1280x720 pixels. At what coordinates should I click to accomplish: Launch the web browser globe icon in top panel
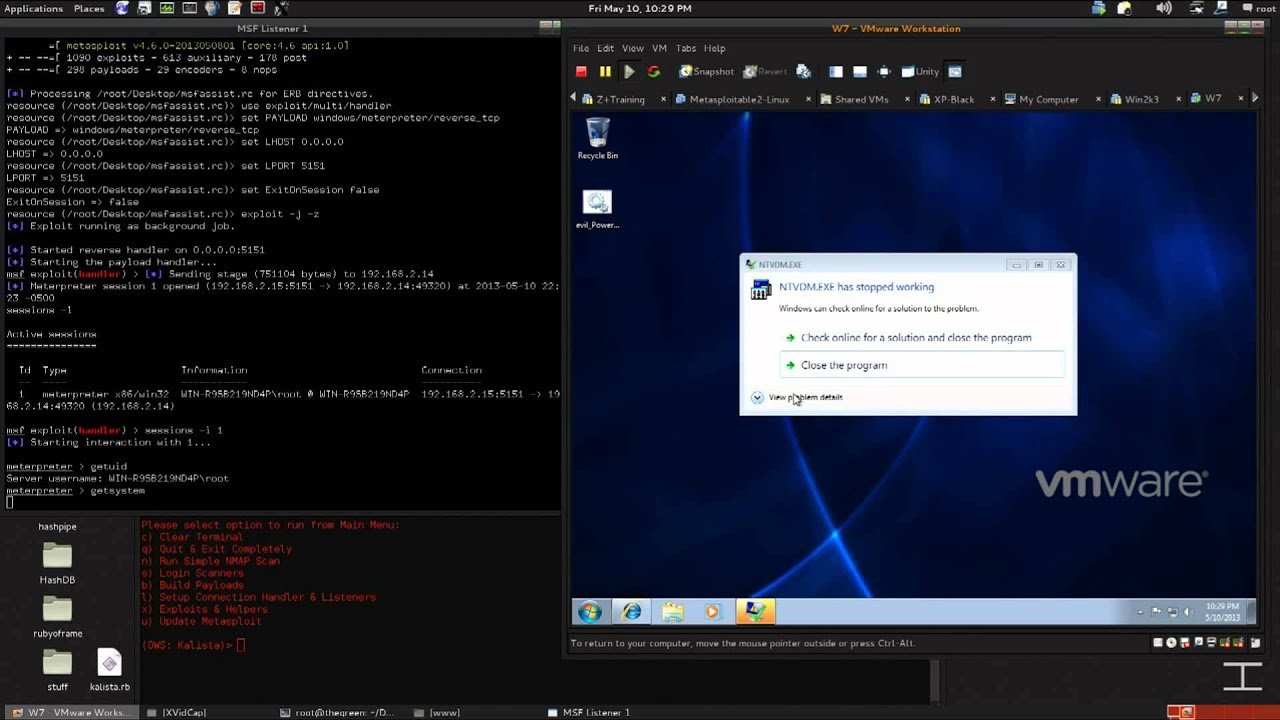point(122,8)
